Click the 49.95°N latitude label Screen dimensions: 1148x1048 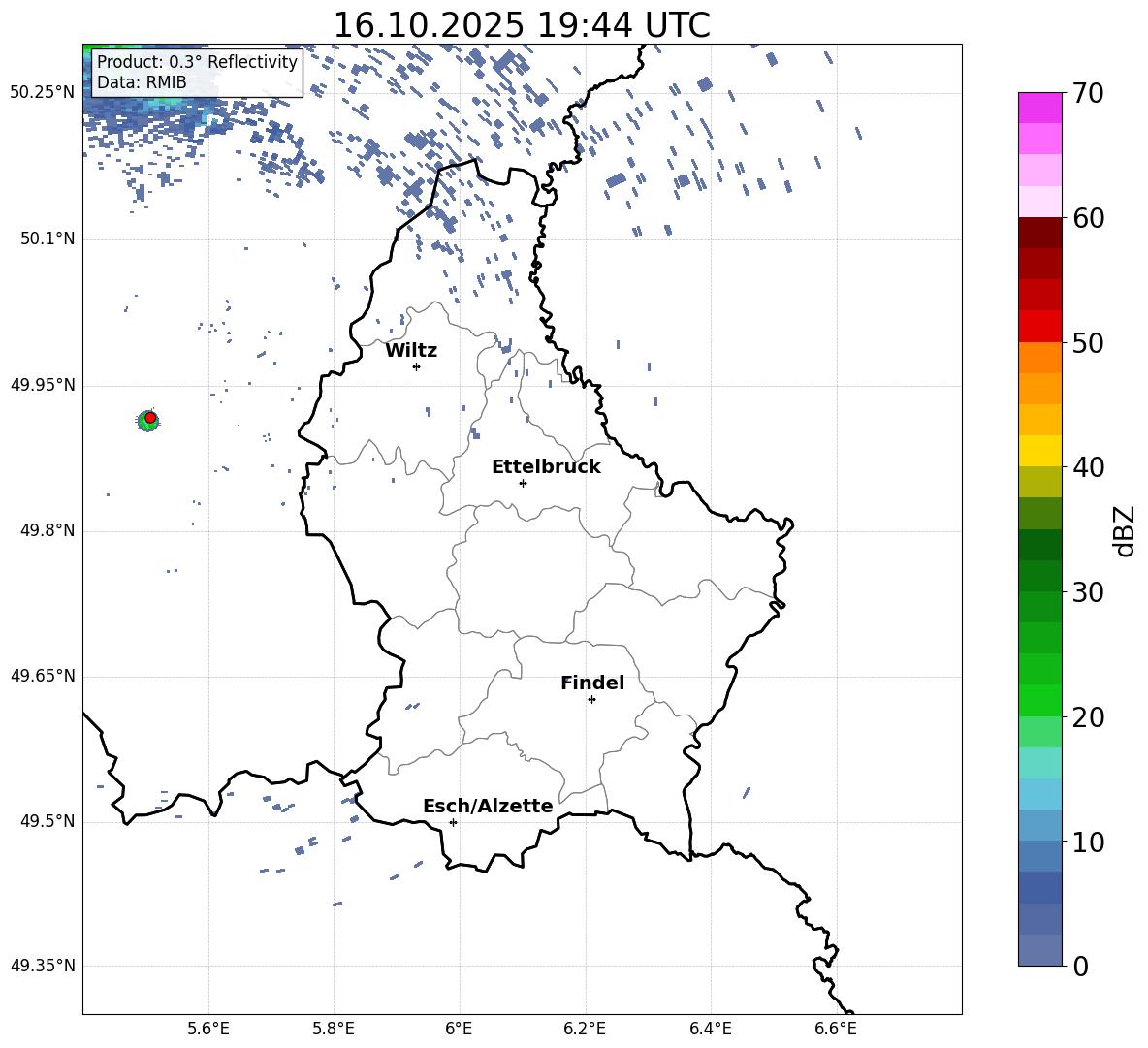click(x=43, y=385)
